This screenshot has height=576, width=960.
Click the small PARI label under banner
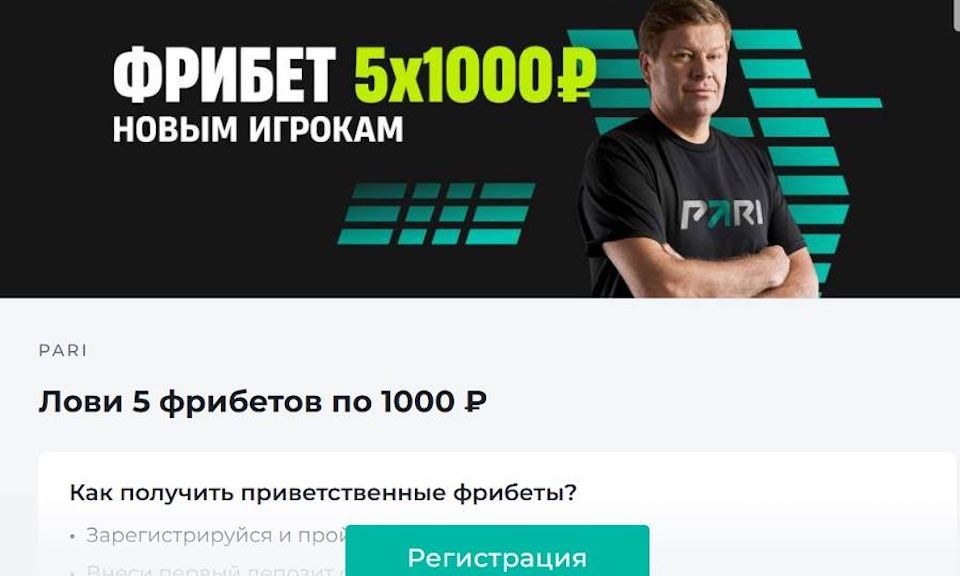pos(63,351)
